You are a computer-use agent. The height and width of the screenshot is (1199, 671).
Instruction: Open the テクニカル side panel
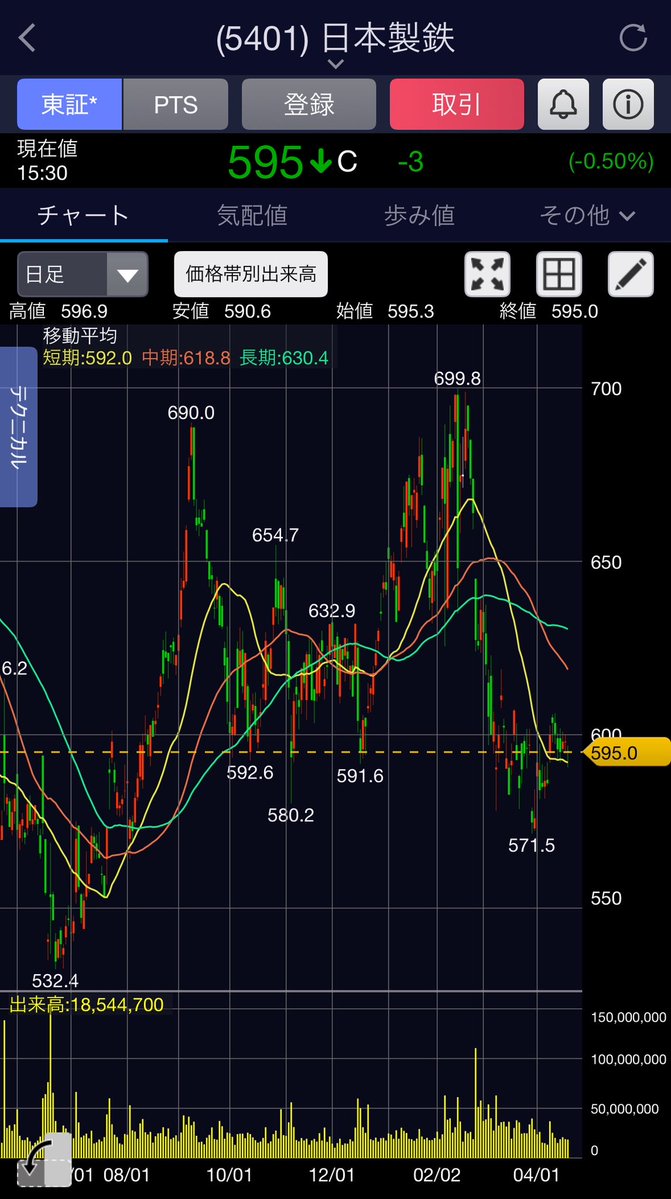(x=18, y=427)
